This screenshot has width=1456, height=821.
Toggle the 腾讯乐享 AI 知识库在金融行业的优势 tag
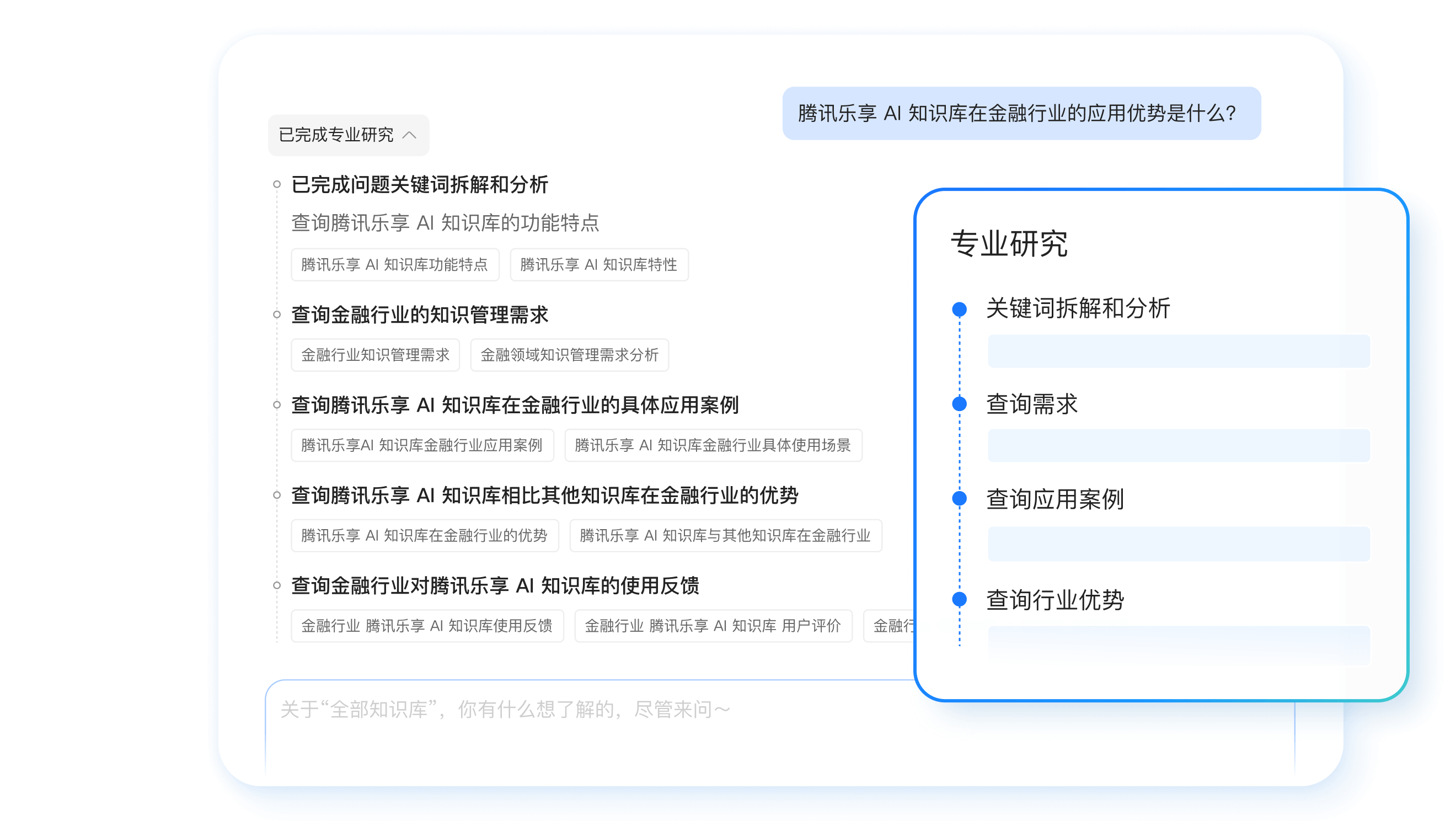click(424, 535)
